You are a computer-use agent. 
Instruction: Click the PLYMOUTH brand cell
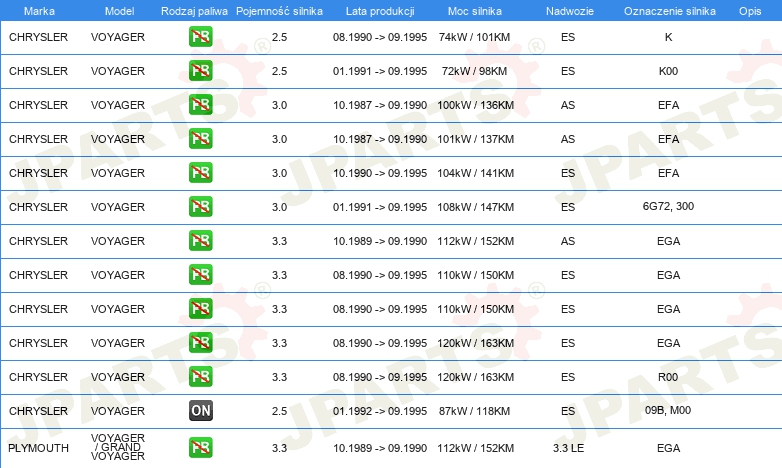click(38, 448)
